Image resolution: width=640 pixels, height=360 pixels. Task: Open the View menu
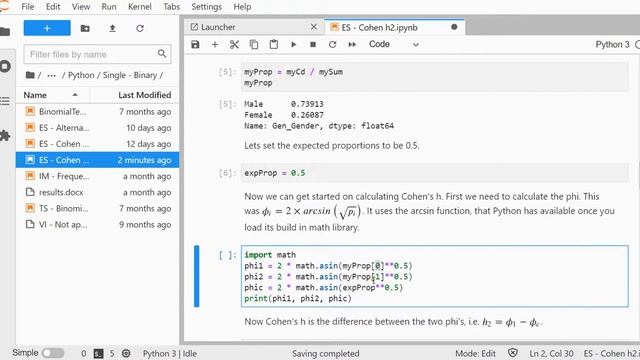pyautogui.click(x=81, y=7)
